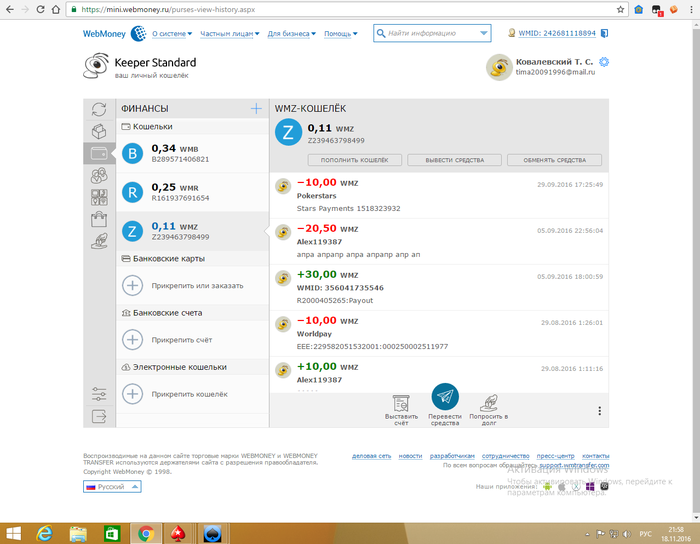
Task: Click the Выставить счёт invoice icon
Action: point(401,403)
